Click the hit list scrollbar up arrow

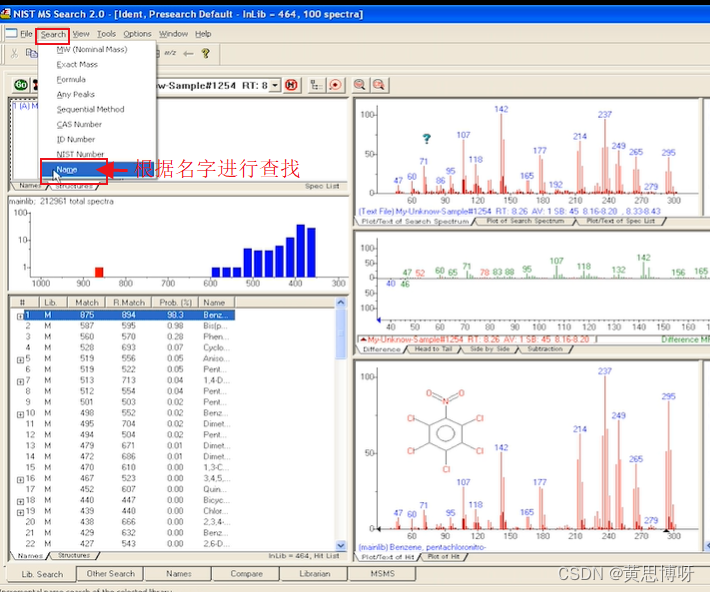pos(341,302)
